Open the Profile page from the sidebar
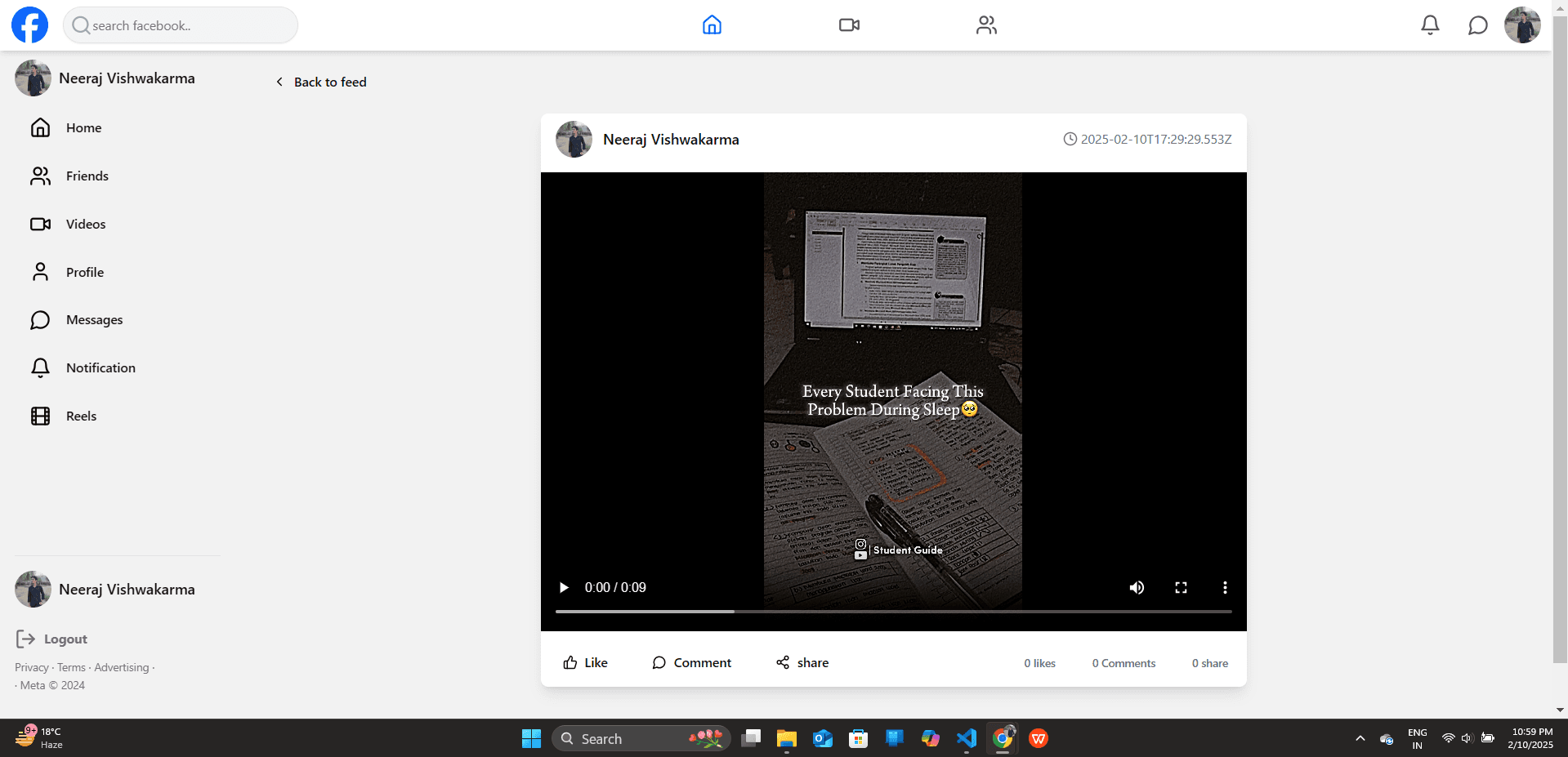The width and height of the screenshot is (1568, 757). coord(85,271)
